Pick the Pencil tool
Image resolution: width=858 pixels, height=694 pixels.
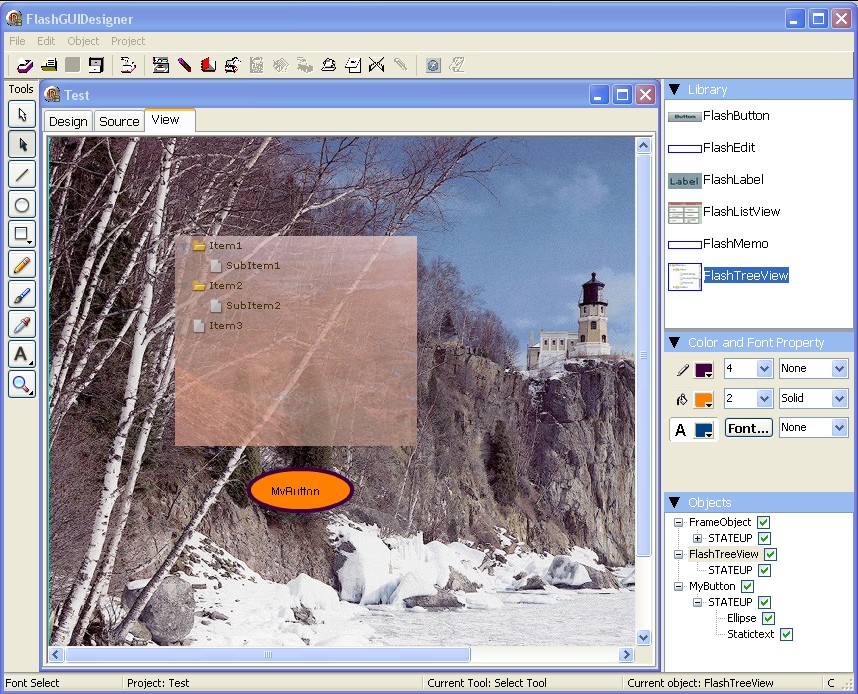tap(22, 265)
